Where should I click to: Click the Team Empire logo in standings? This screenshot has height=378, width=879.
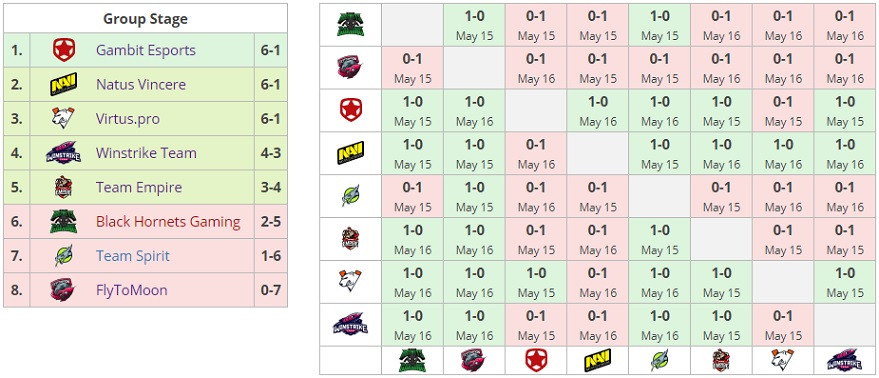click(63, 187)
